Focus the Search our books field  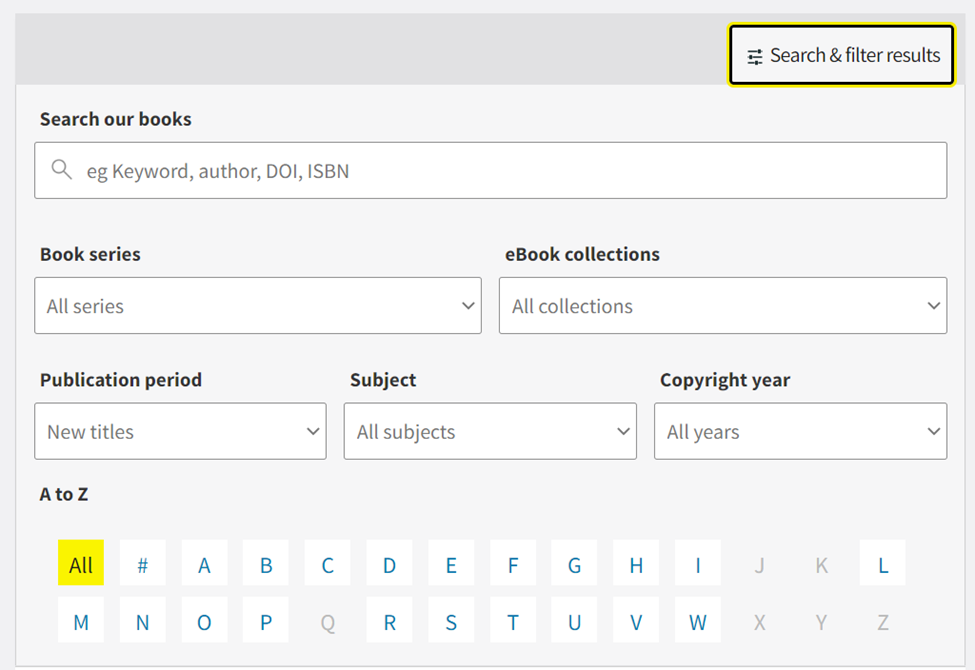(x=491, y=170)
